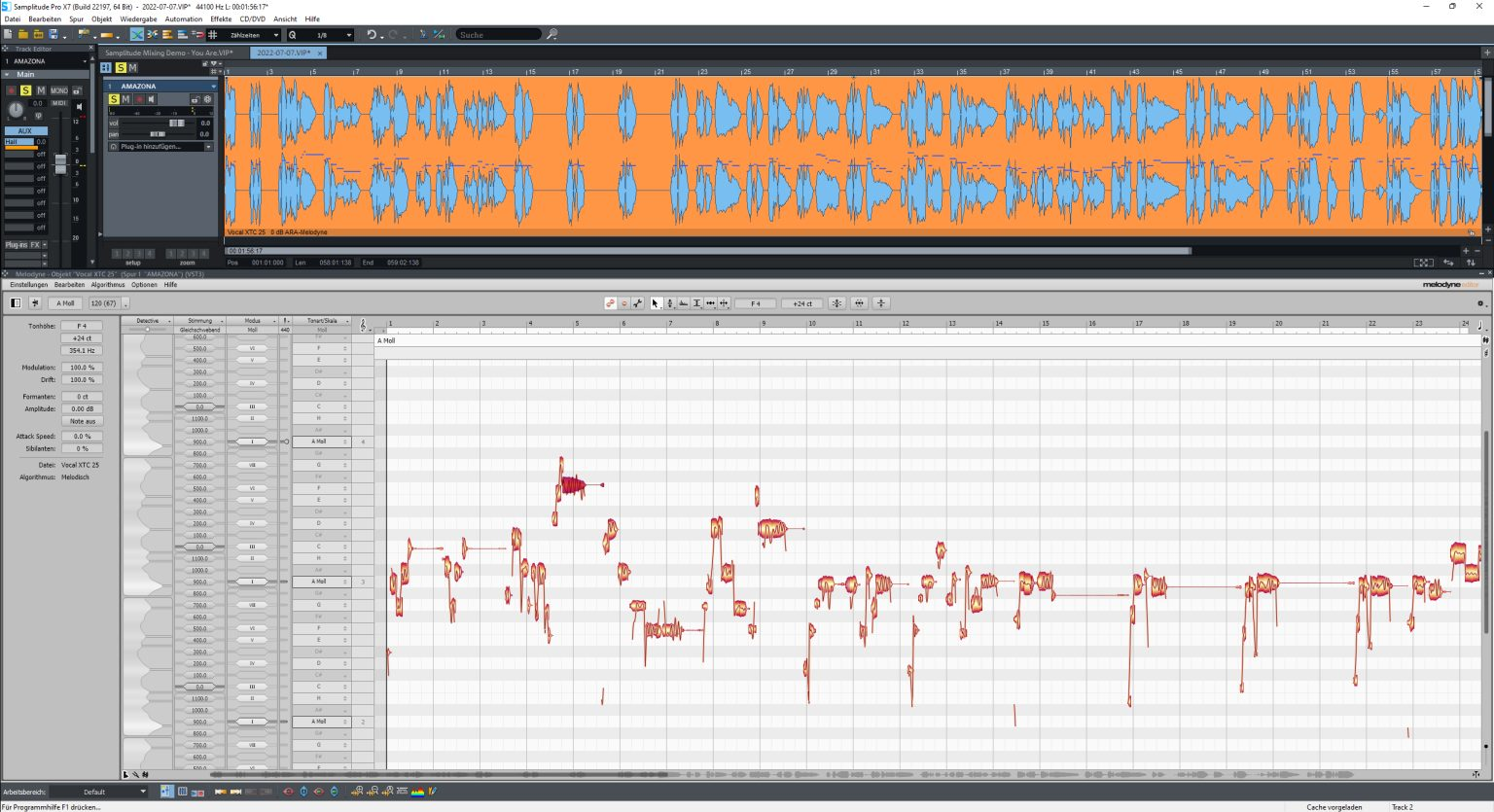Viewport: 1494px width, 812px height.
Task: Click the magnifier search icon
Action: tap(551, 34)
